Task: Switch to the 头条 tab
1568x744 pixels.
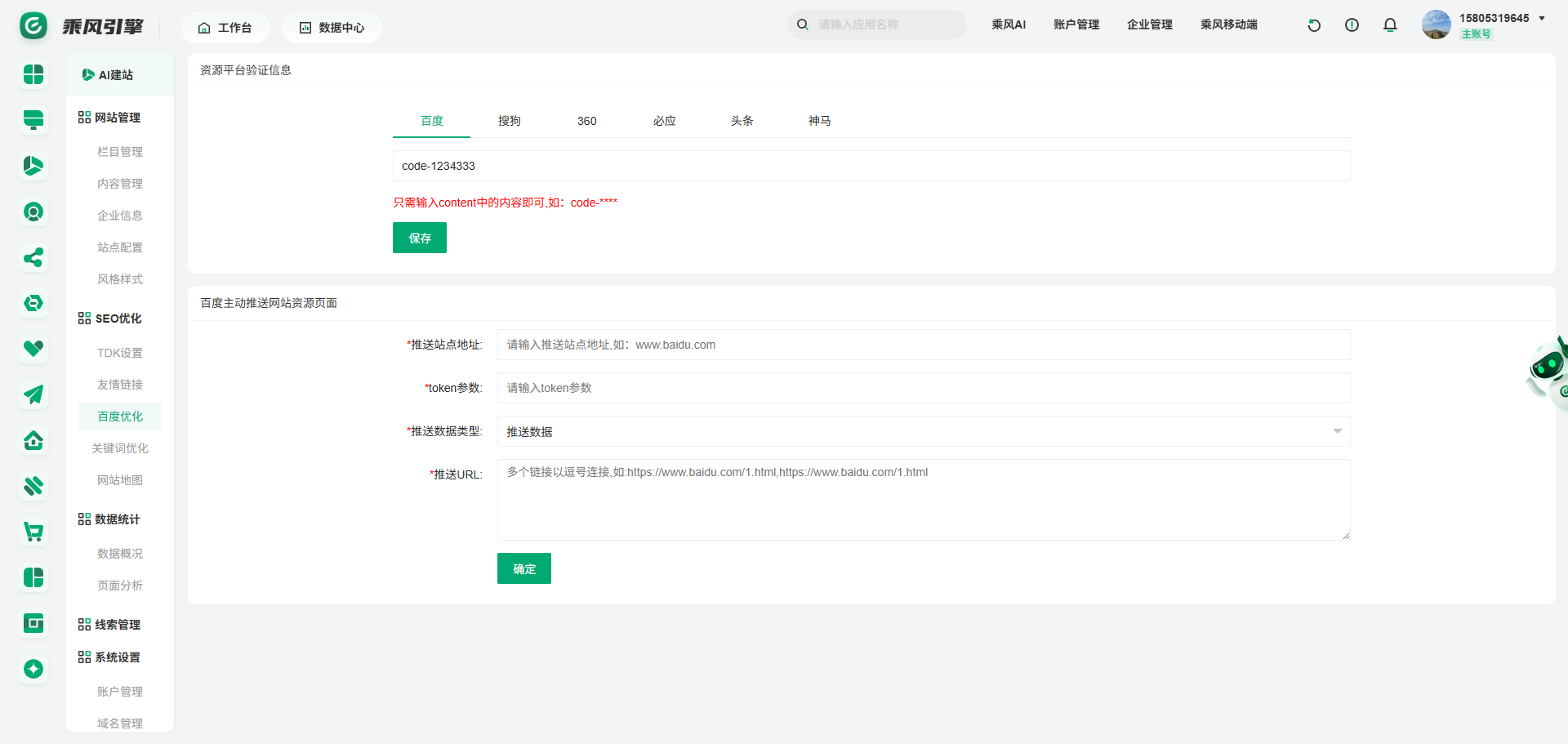Action: click(742, 121)
